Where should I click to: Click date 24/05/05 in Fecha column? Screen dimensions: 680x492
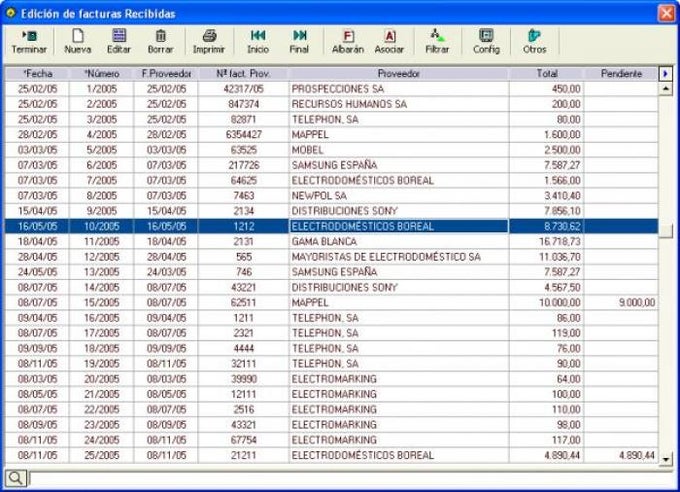click(x=37, y=272)
